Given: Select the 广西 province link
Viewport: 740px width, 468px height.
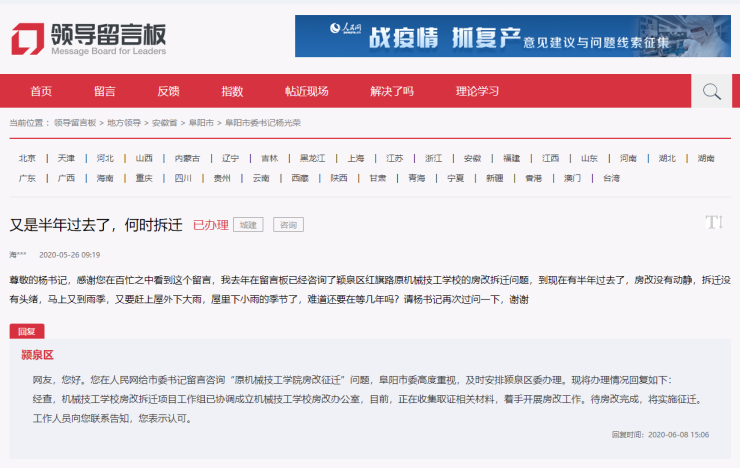Looking at the screenshot, I should point(66,178).
